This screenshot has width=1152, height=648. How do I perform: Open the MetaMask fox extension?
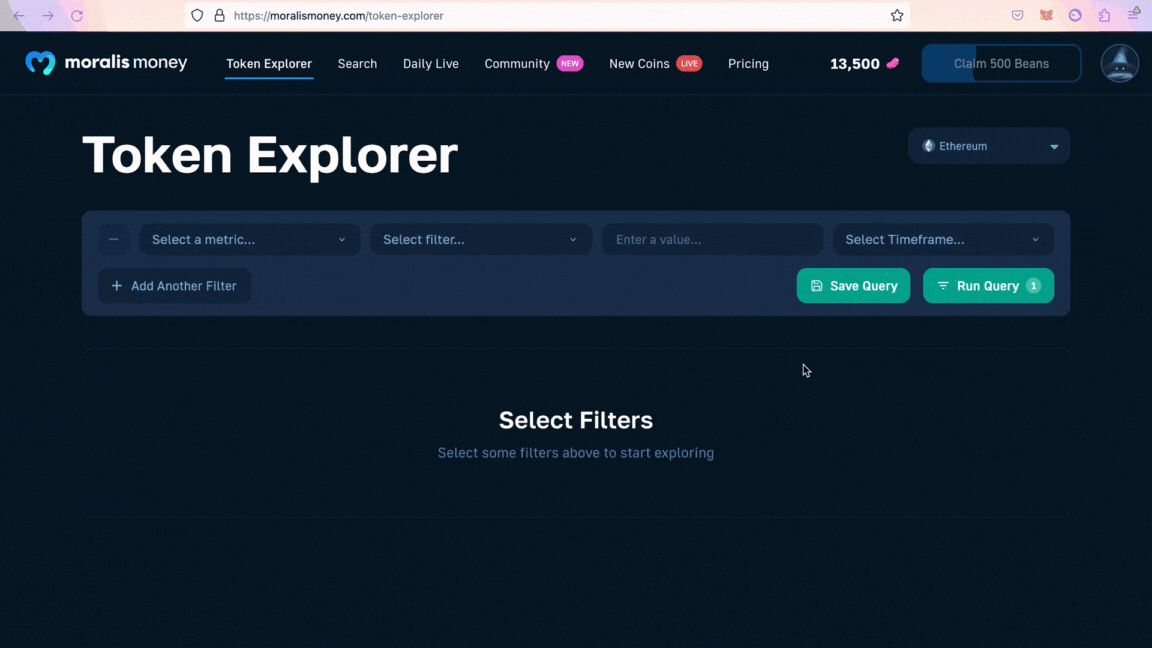(x=1046, y=15)
